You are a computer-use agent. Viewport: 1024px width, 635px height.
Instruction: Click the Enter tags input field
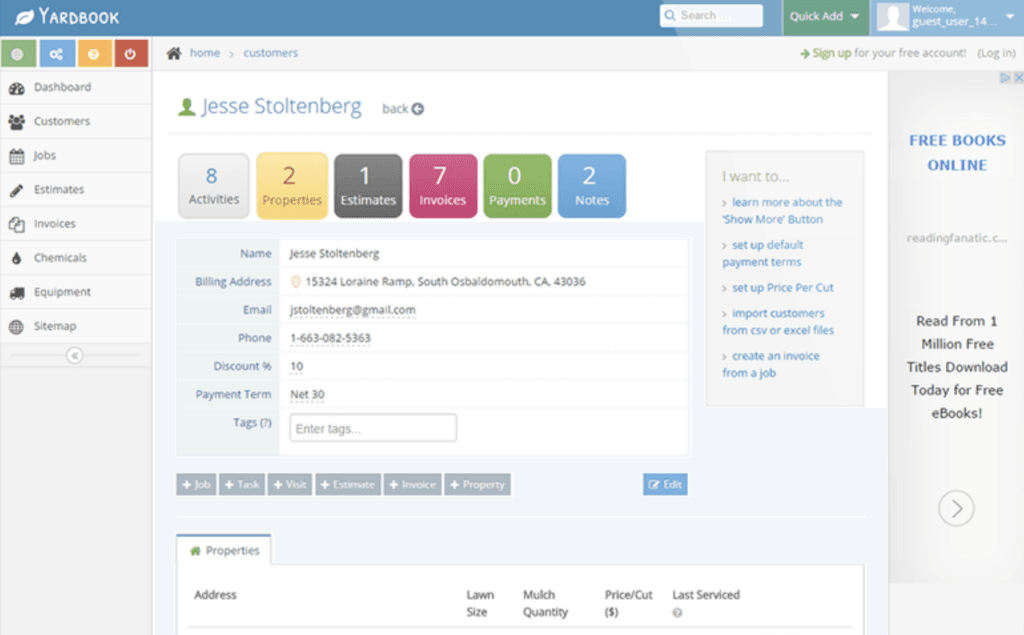[x=373, y=428]
